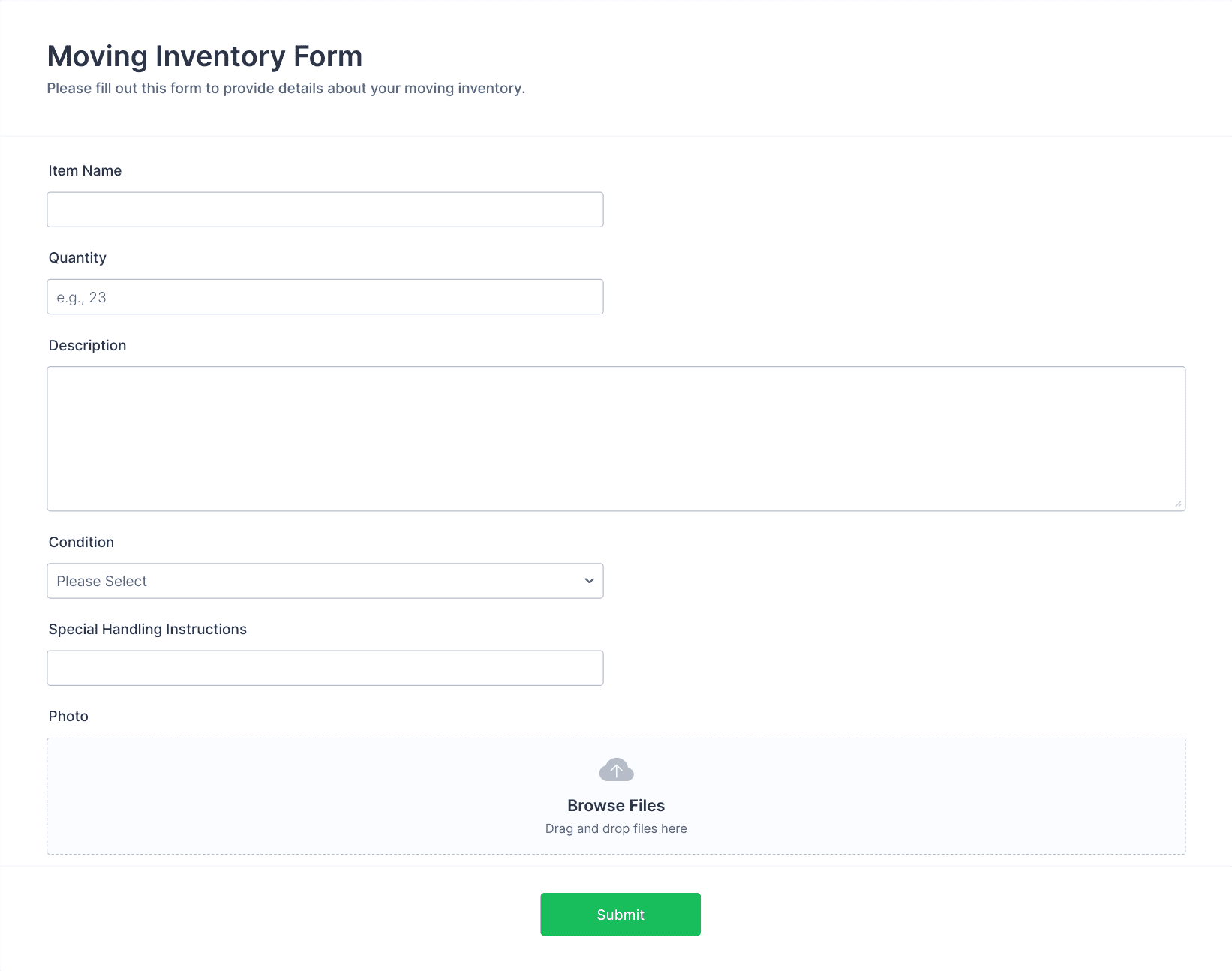Click the Description label
1232x971 pixels.
pos(87,345)
